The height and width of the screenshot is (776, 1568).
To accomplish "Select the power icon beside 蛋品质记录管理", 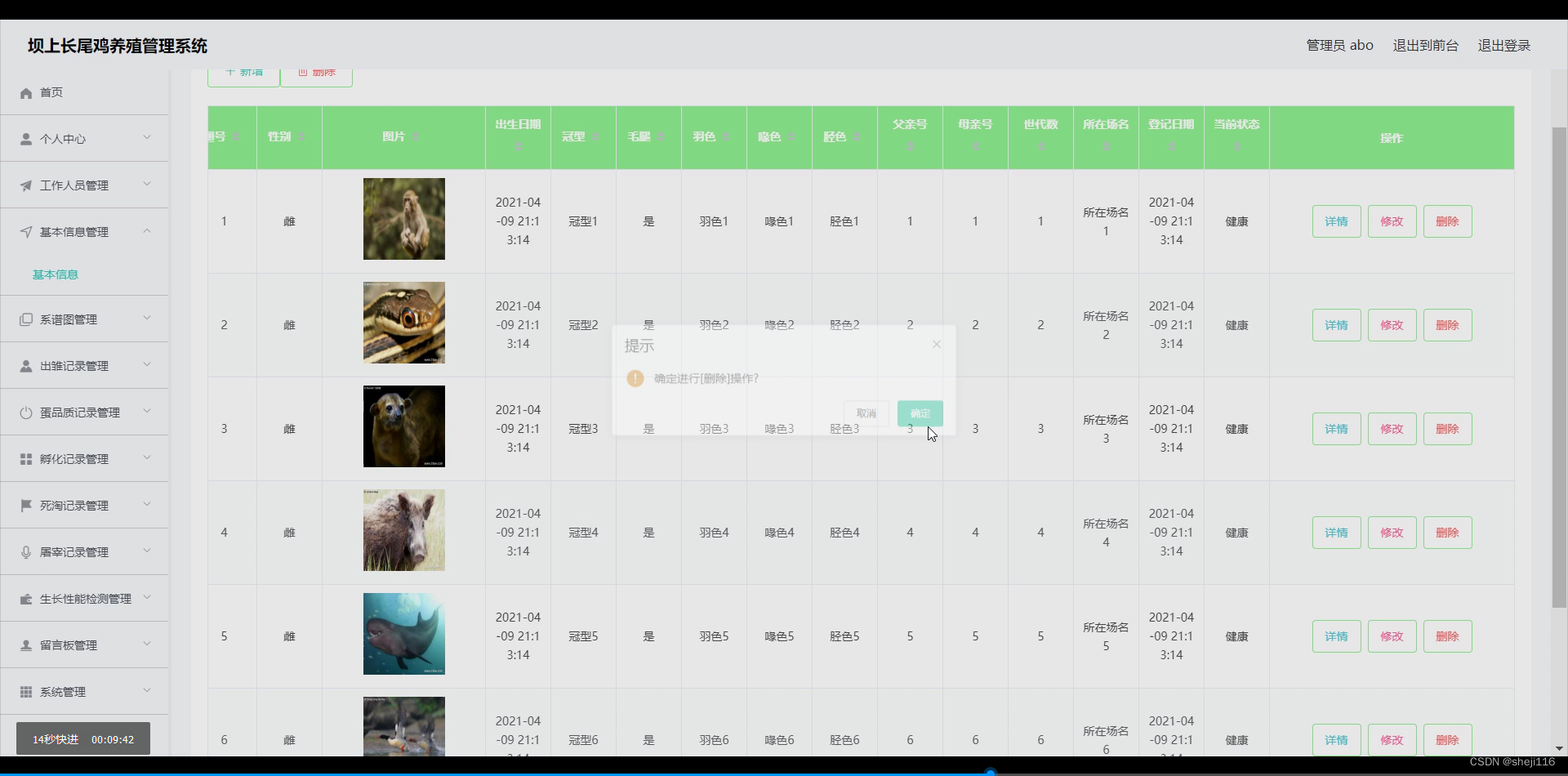I will click(25, 411).
